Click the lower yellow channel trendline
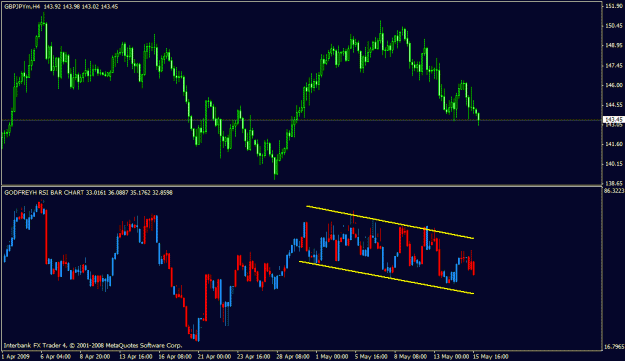Screen dimensions: 625x361 (x=386, y=278)
